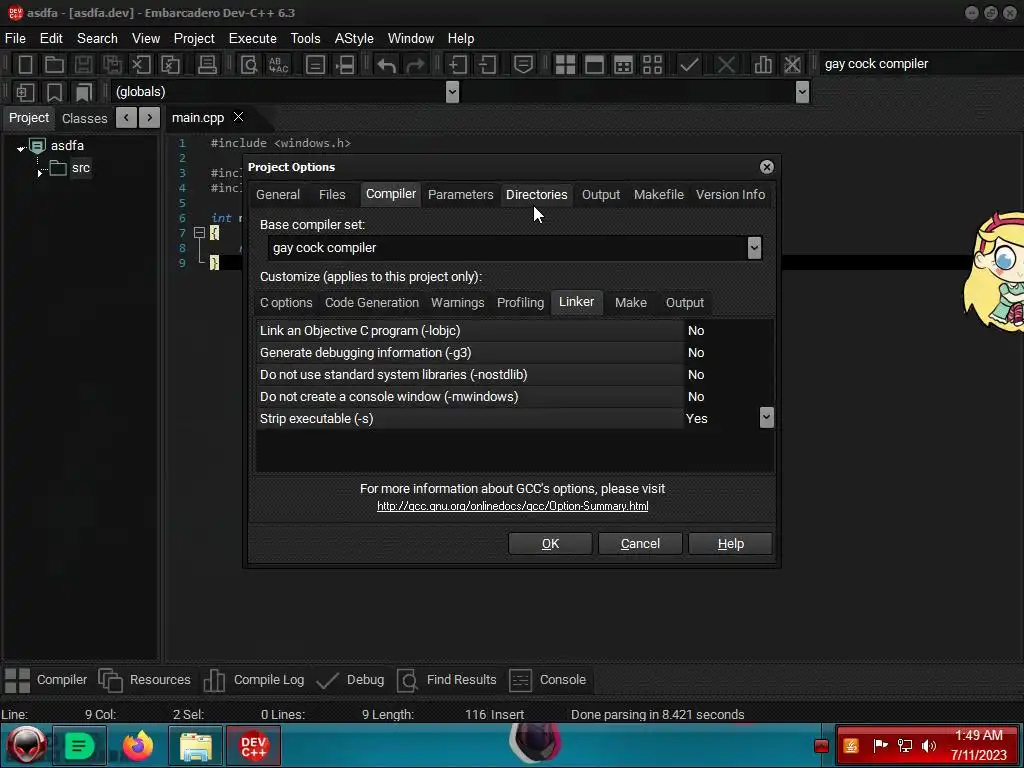The width and height of the screenshot is (1024, 768).
Task: Select the Code Generation sub-tab
Action: coord(372,302)
